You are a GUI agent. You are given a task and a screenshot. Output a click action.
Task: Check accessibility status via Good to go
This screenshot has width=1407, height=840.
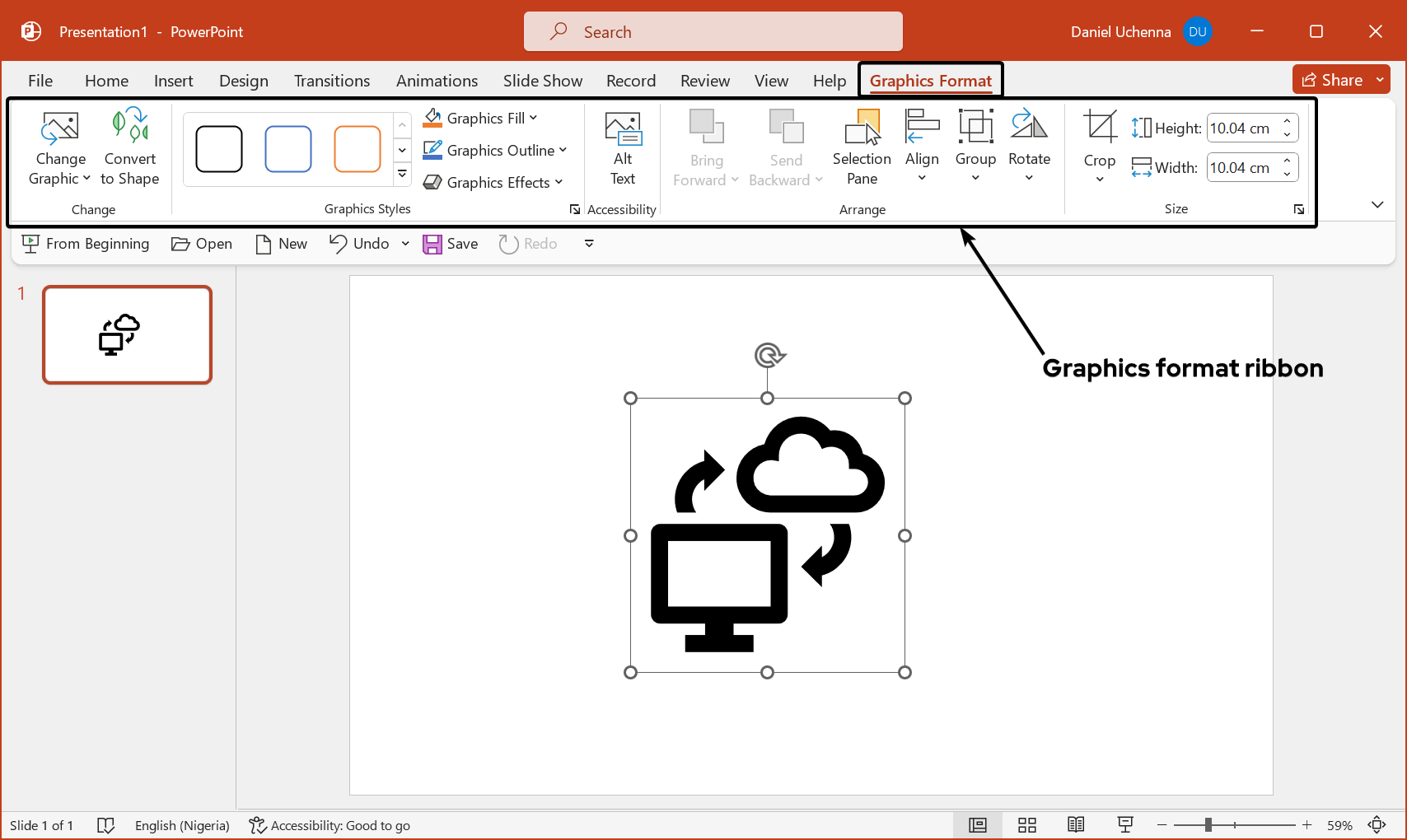click(x=330, y=825)
